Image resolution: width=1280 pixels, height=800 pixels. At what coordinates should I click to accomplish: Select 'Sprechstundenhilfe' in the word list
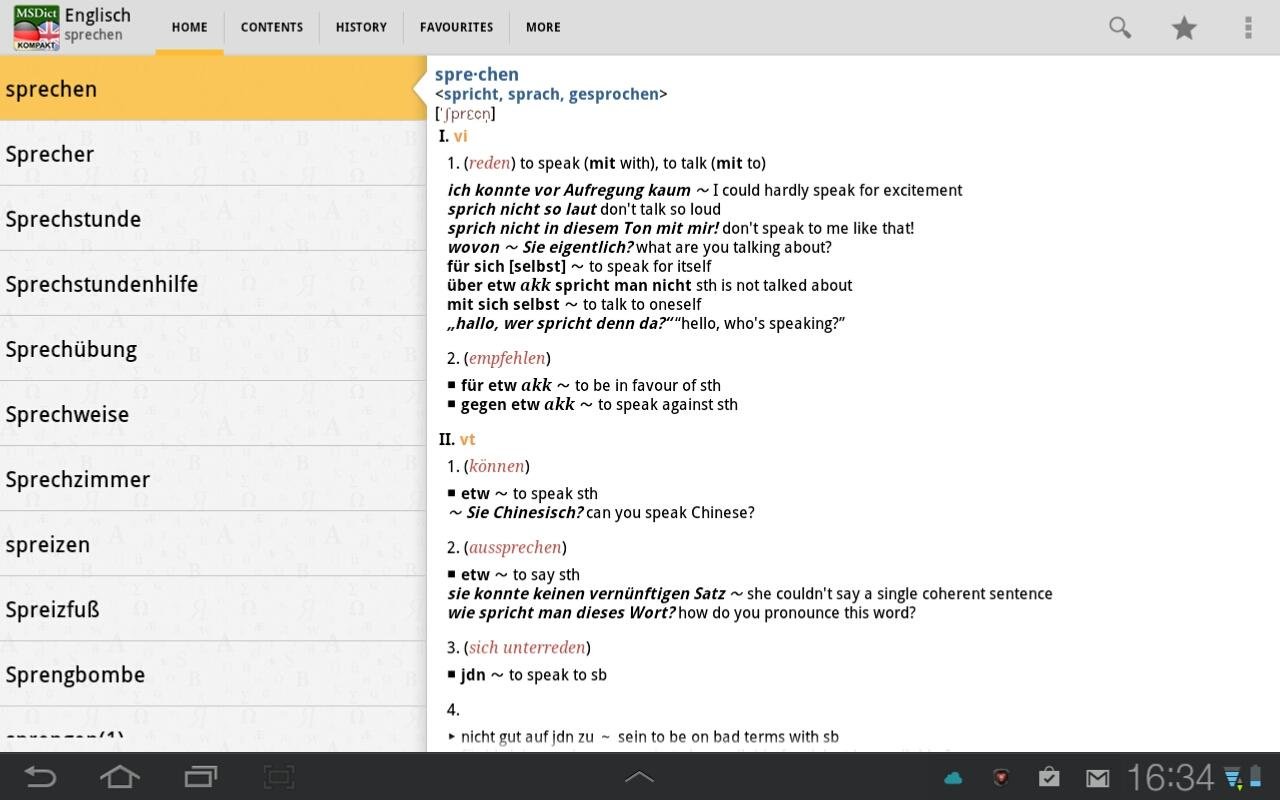click(x=213, y=283)
